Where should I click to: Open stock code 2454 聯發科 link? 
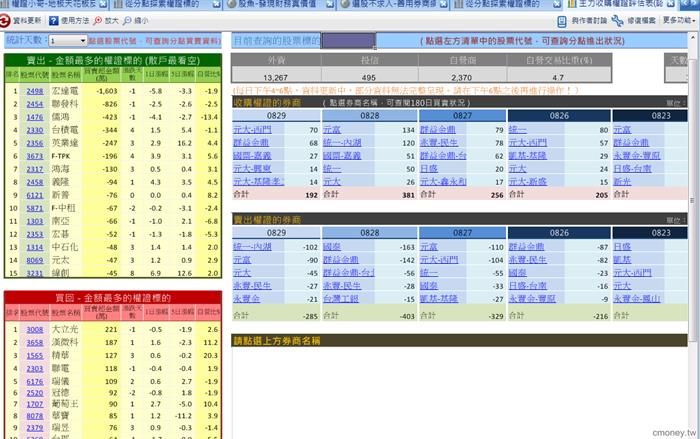pyautogui.click(x=34, y=104)
